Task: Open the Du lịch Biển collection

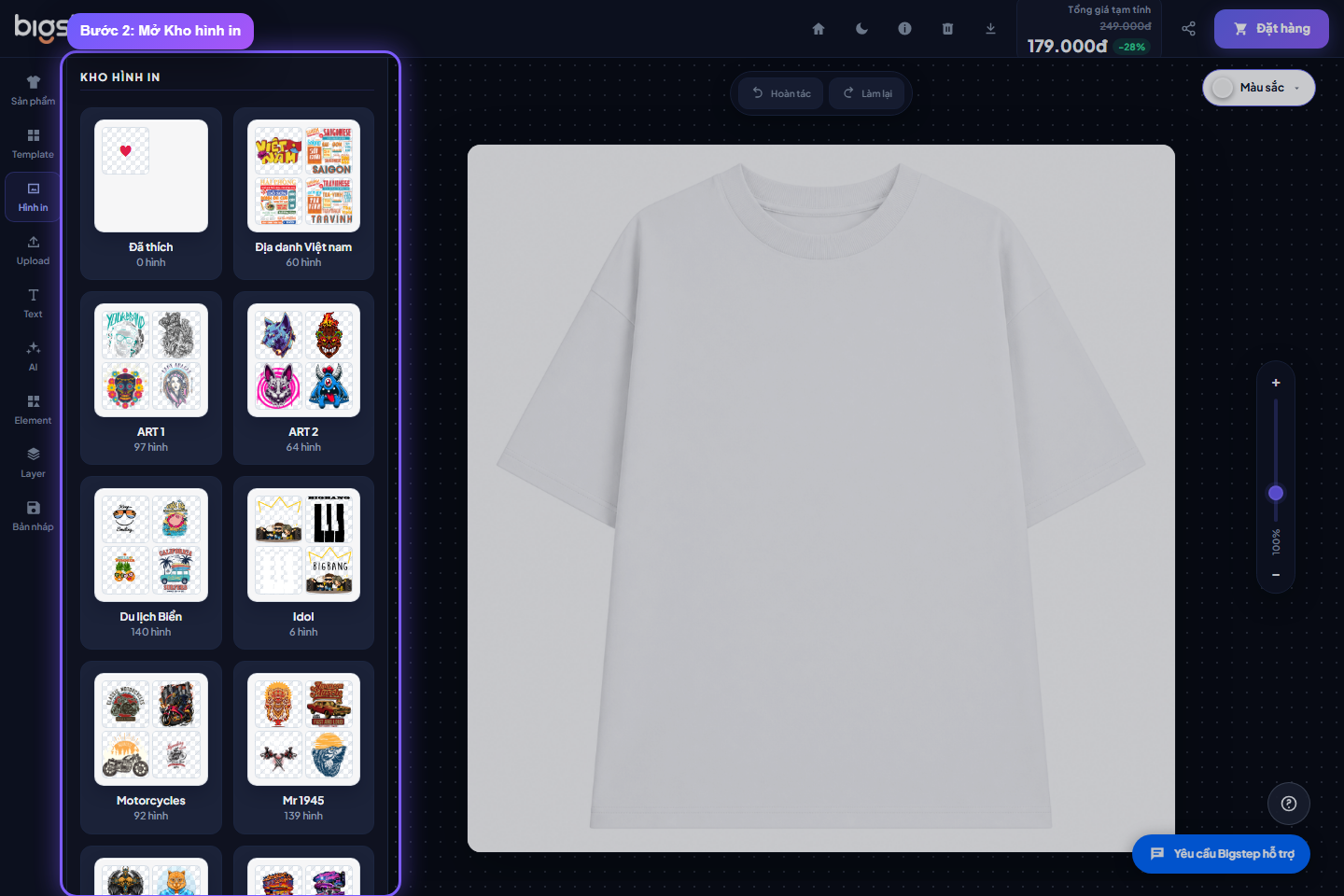Action: [x=151, y=563]
